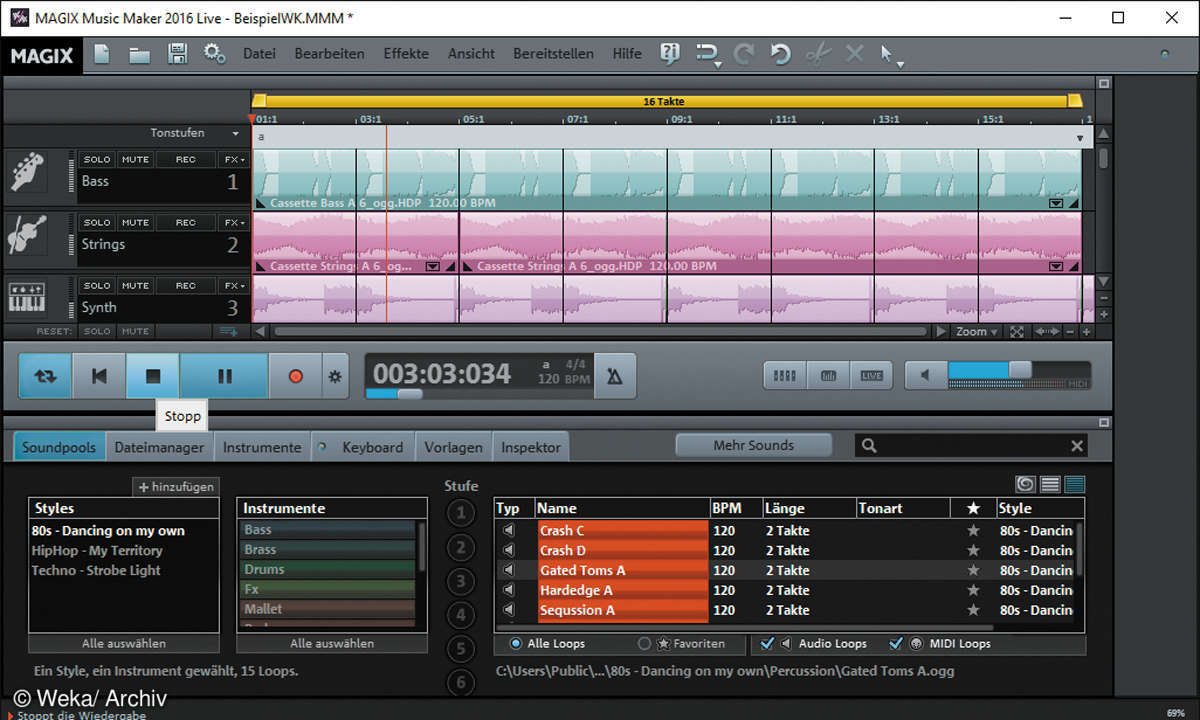Click the hinzufügen button above Styles
The image size is (1200, 720).
176,487
